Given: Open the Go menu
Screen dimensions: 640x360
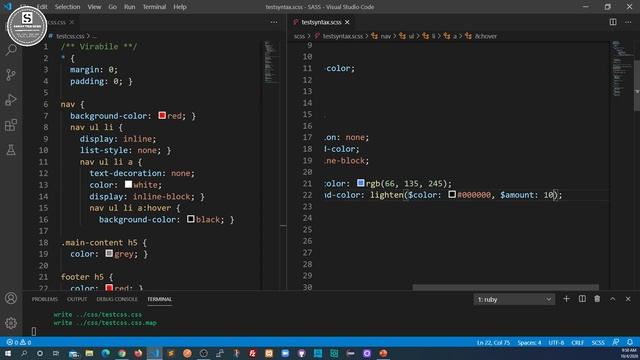Looking at the screenshot, I should click(x=112, y=7).
